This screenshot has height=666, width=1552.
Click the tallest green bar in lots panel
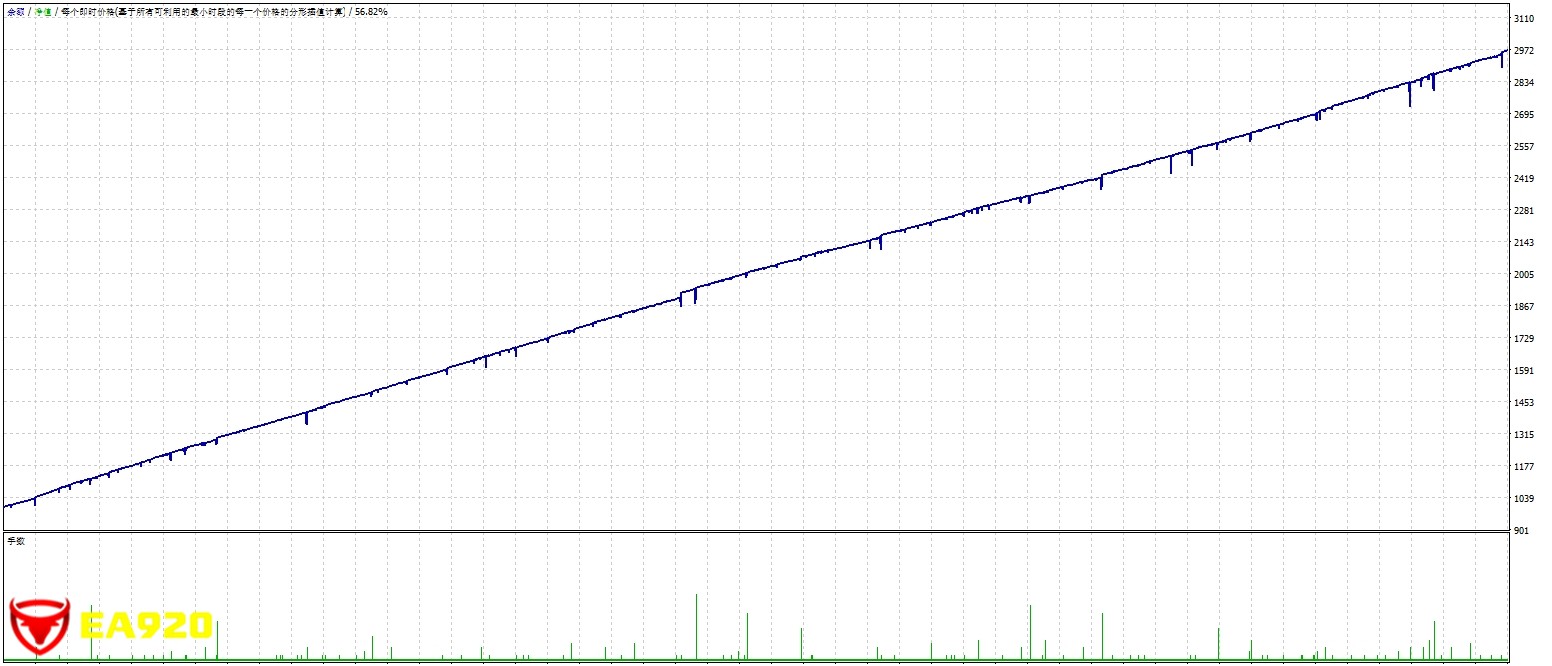point(696,626)
